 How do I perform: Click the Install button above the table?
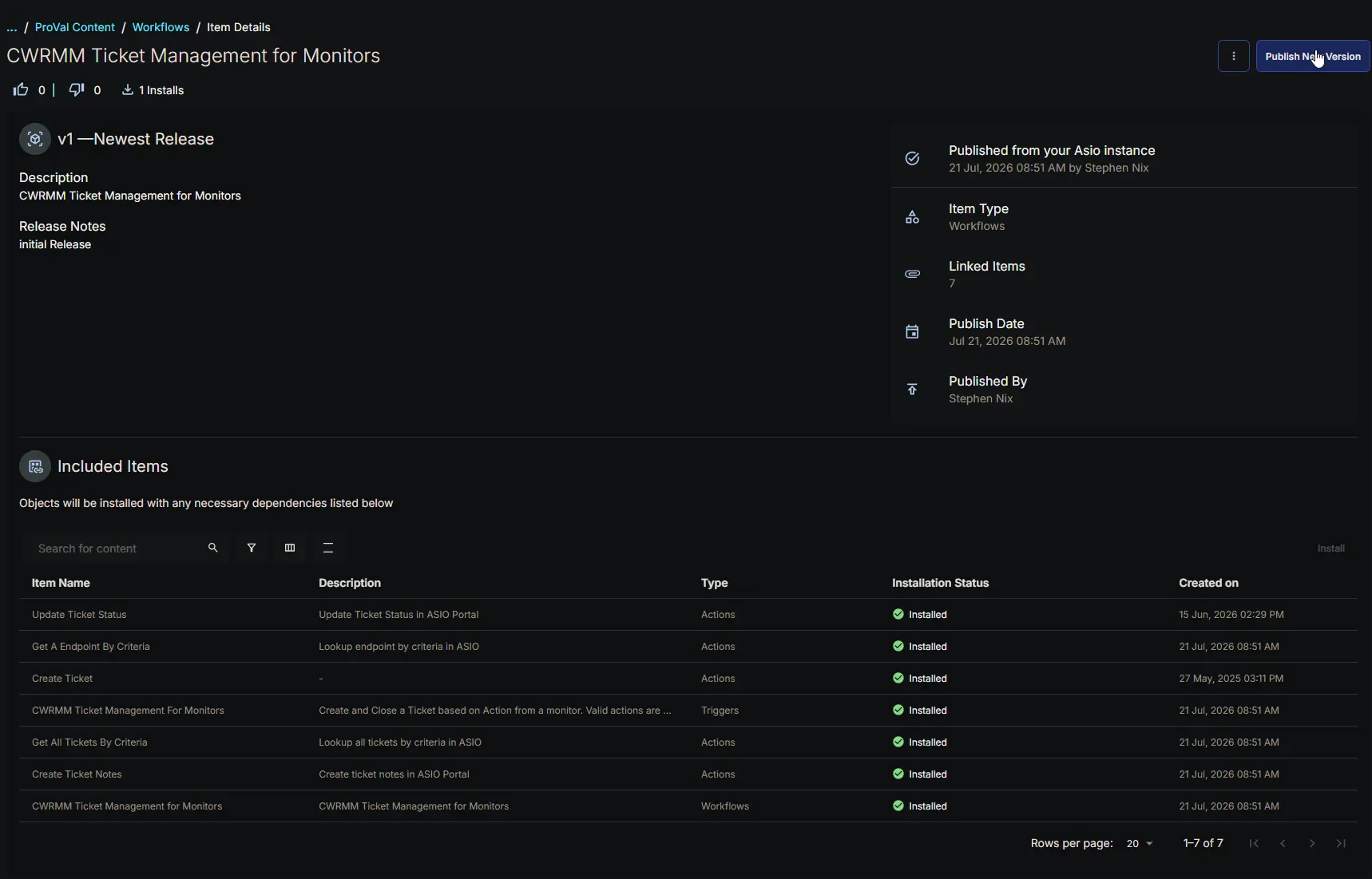click(x=1330, y=548)
